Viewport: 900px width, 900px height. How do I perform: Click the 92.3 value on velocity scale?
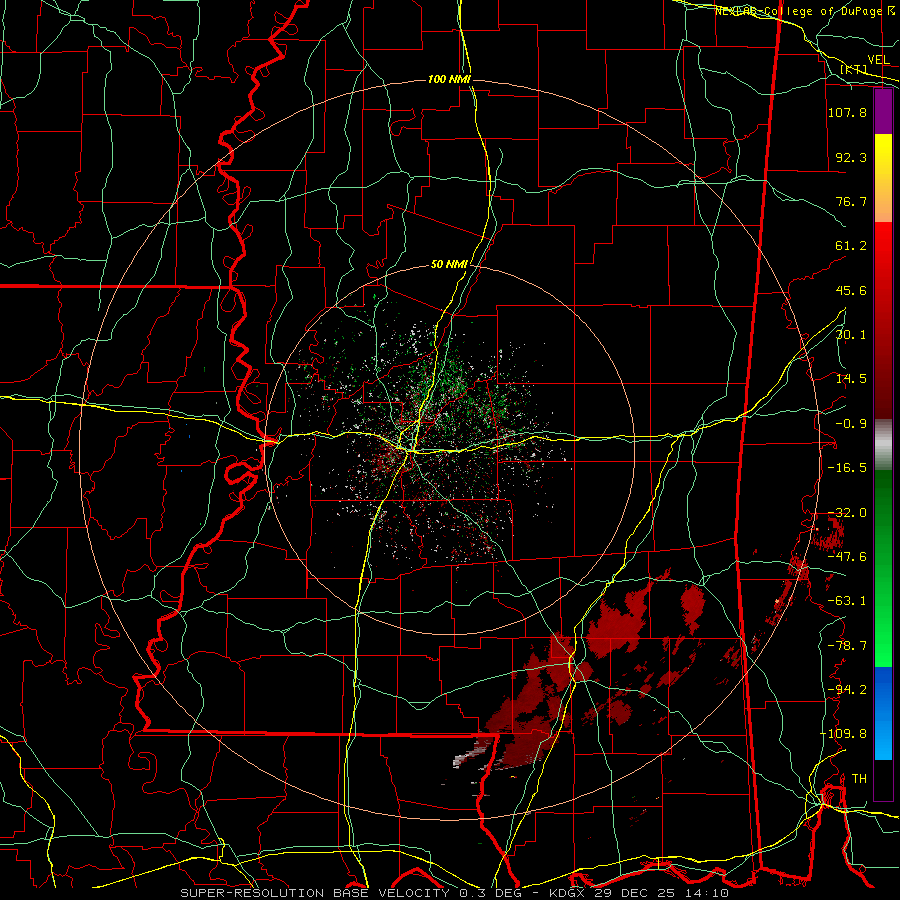(x=851, y=157)
